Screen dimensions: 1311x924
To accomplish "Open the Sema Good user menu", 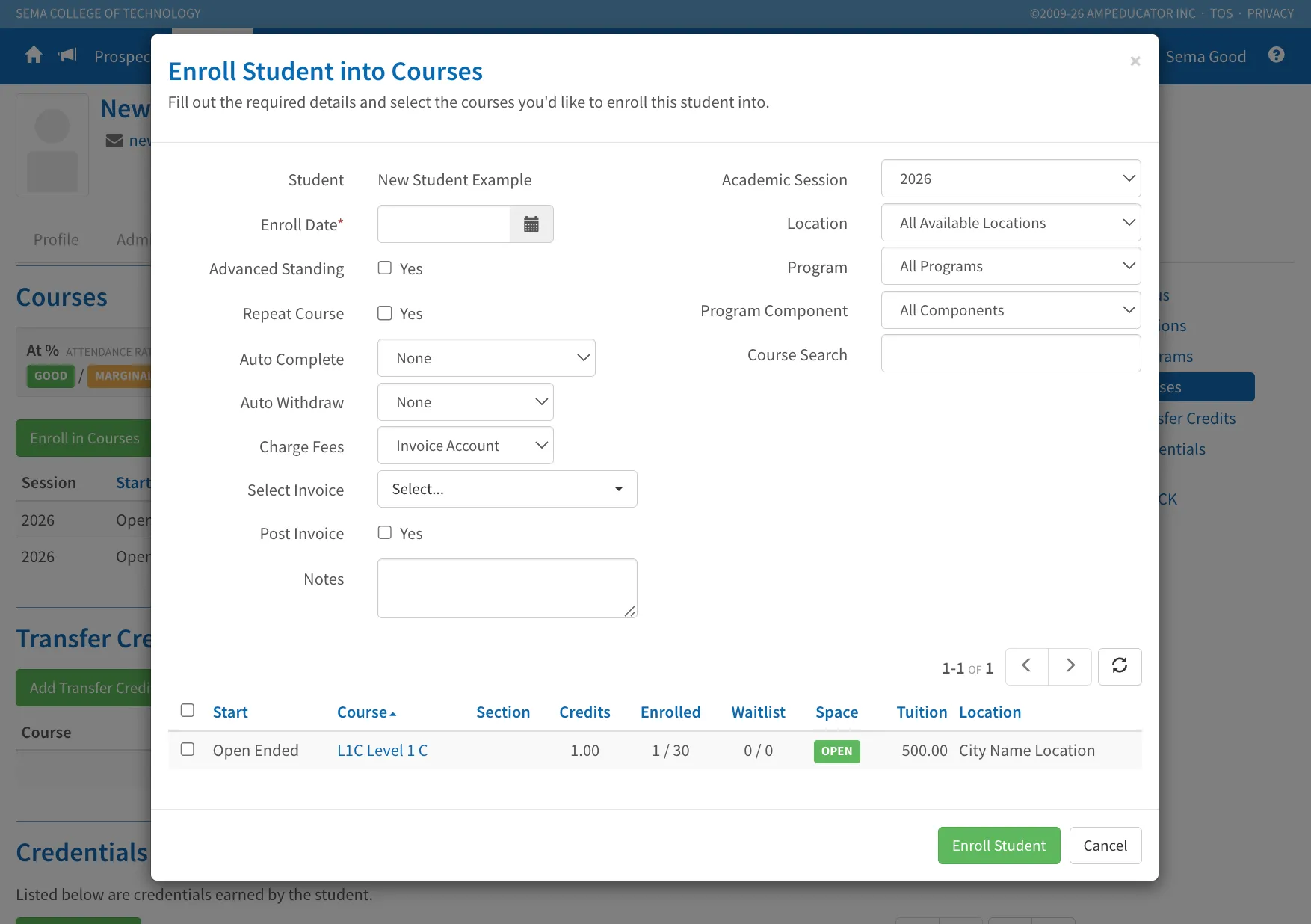I will click(1206, 57).
